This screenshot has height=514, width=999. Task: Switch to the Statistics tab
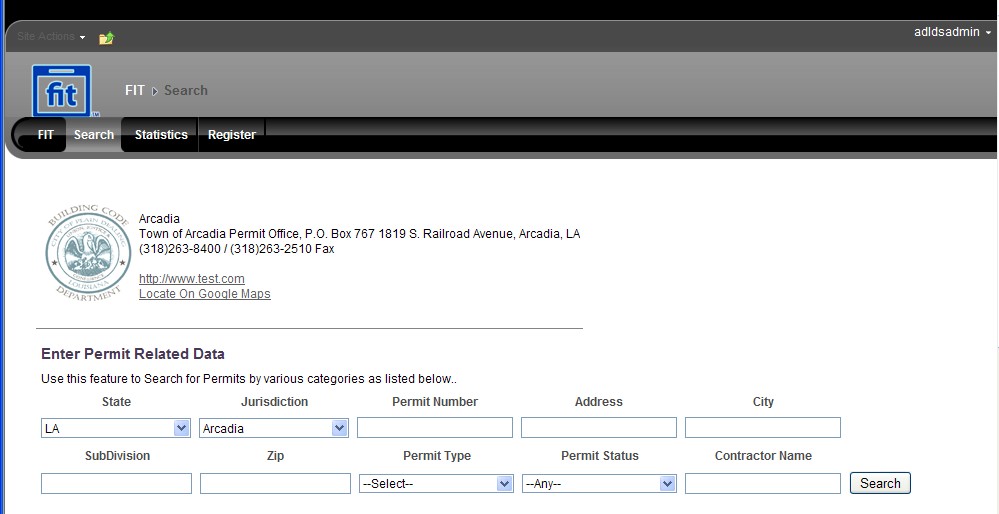pyautogui.click(x=161, y=135)
